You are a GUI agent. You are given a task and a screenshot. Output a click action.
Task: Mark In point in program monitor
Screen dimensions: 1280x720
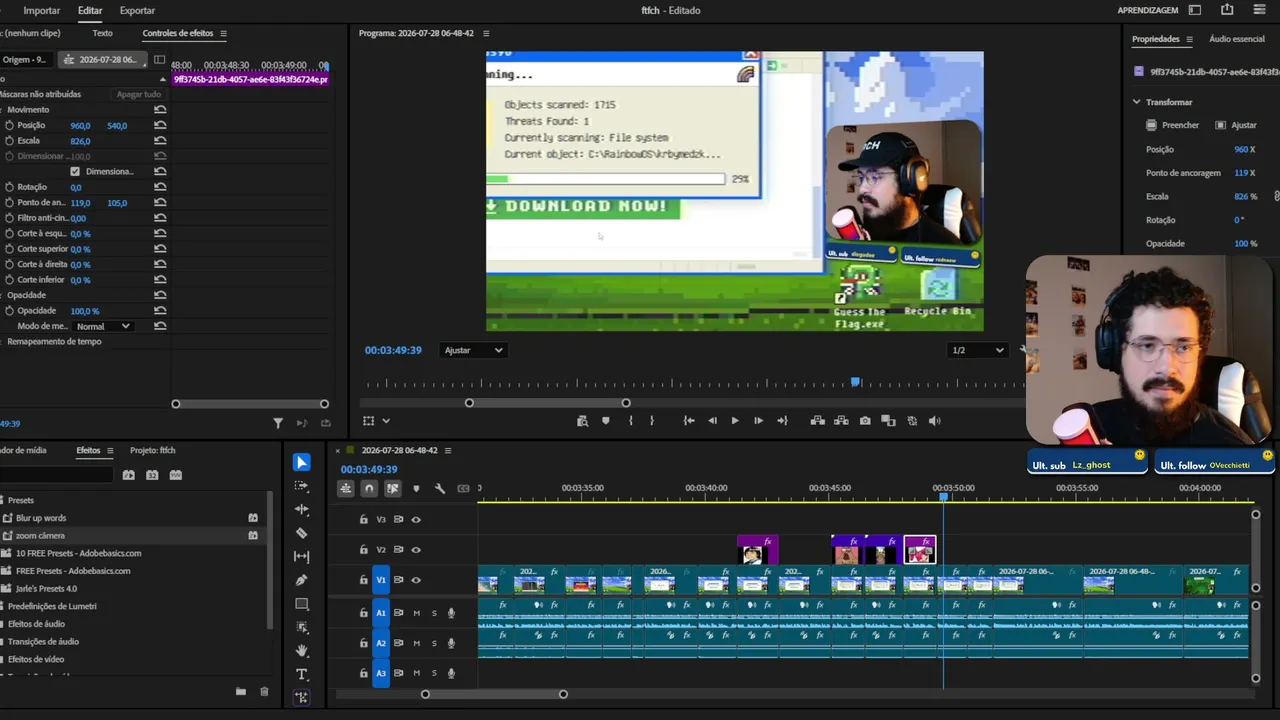pos(630,421)
